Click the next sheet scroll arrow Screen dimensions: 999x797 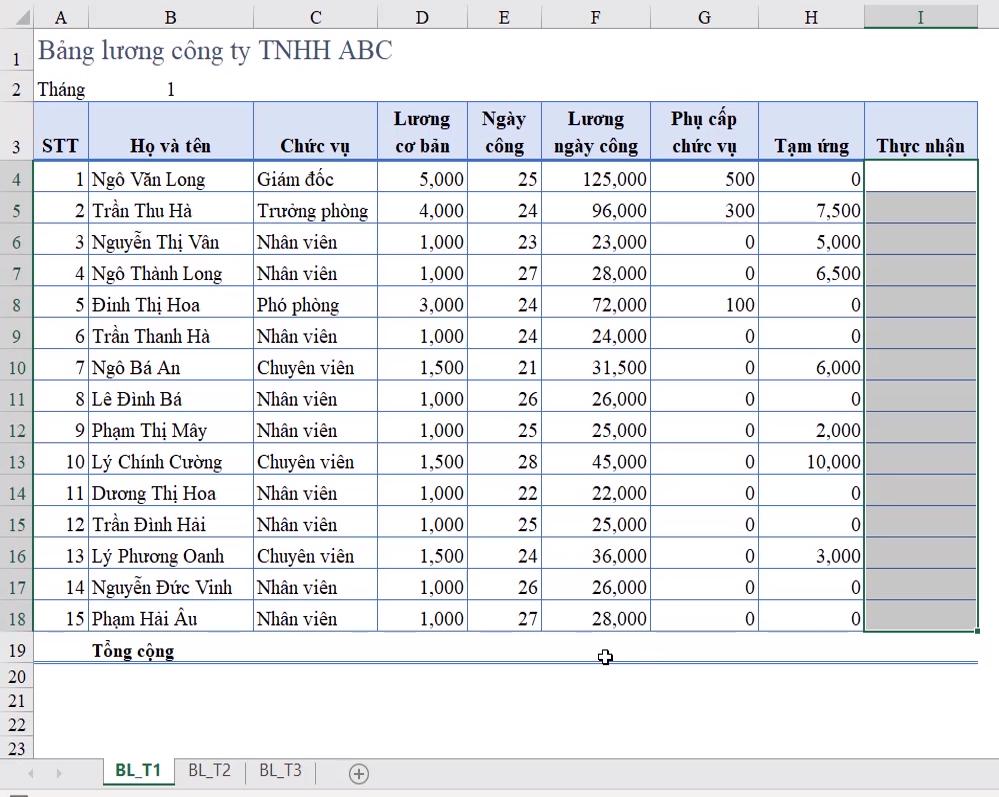(59, 773)
